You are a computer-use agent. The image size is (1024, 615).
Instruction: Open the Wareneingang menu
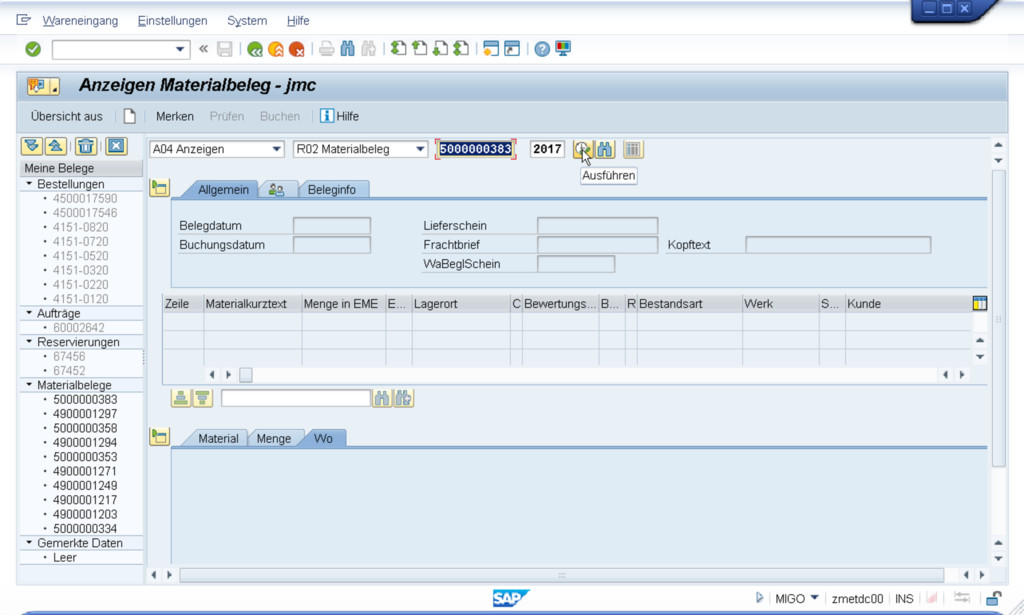tap(80, 21)
